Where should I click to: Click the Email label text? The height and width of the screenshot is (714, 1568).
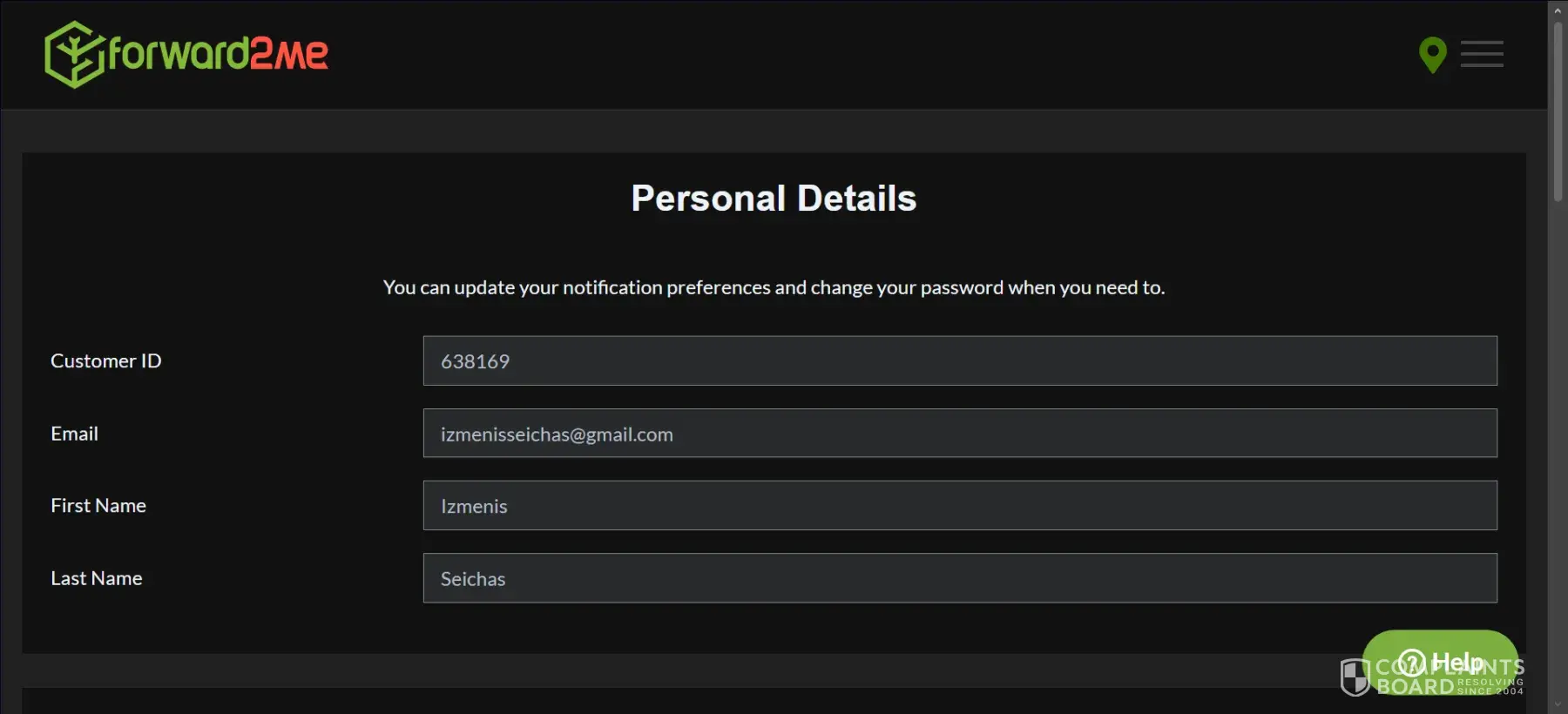pos(74,434)
